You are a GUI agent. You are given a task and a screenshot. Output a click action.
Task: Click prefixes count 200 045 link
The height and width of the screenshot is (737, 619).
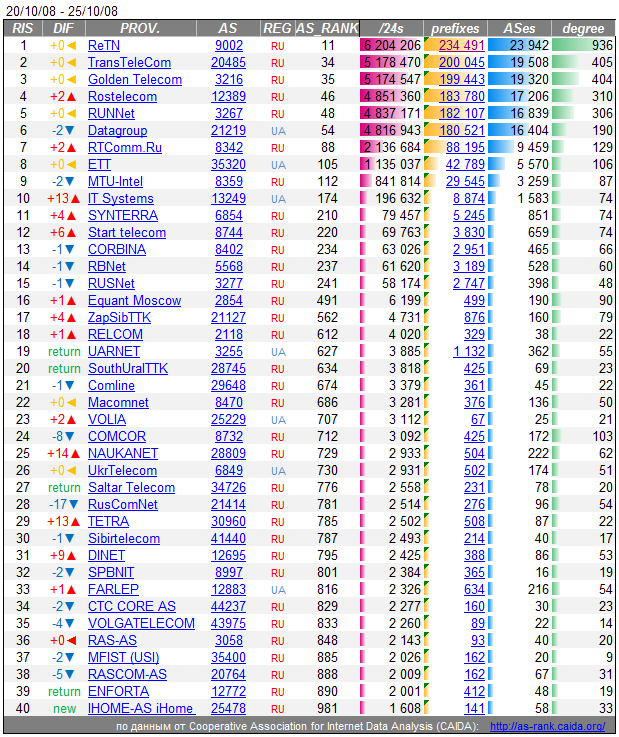462,63
